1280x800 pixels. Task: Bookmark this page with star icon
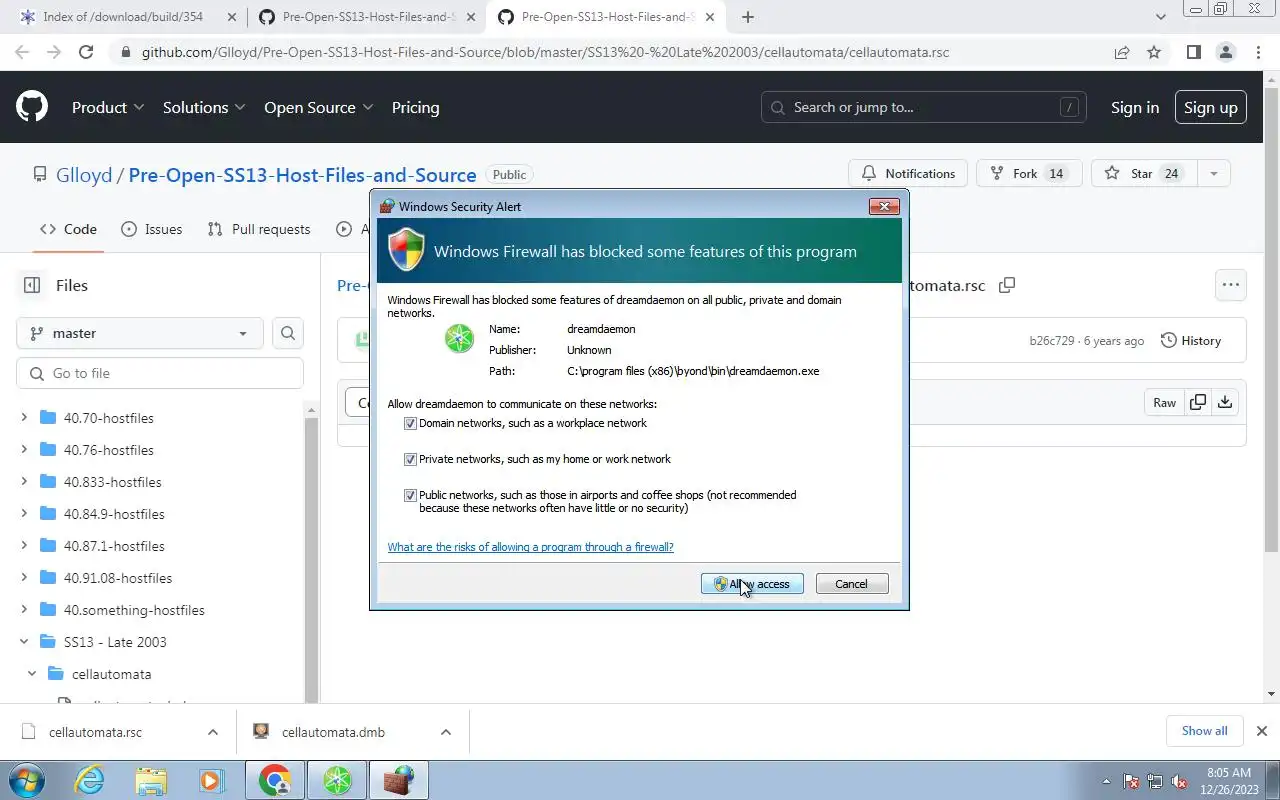pos(1154,52)
